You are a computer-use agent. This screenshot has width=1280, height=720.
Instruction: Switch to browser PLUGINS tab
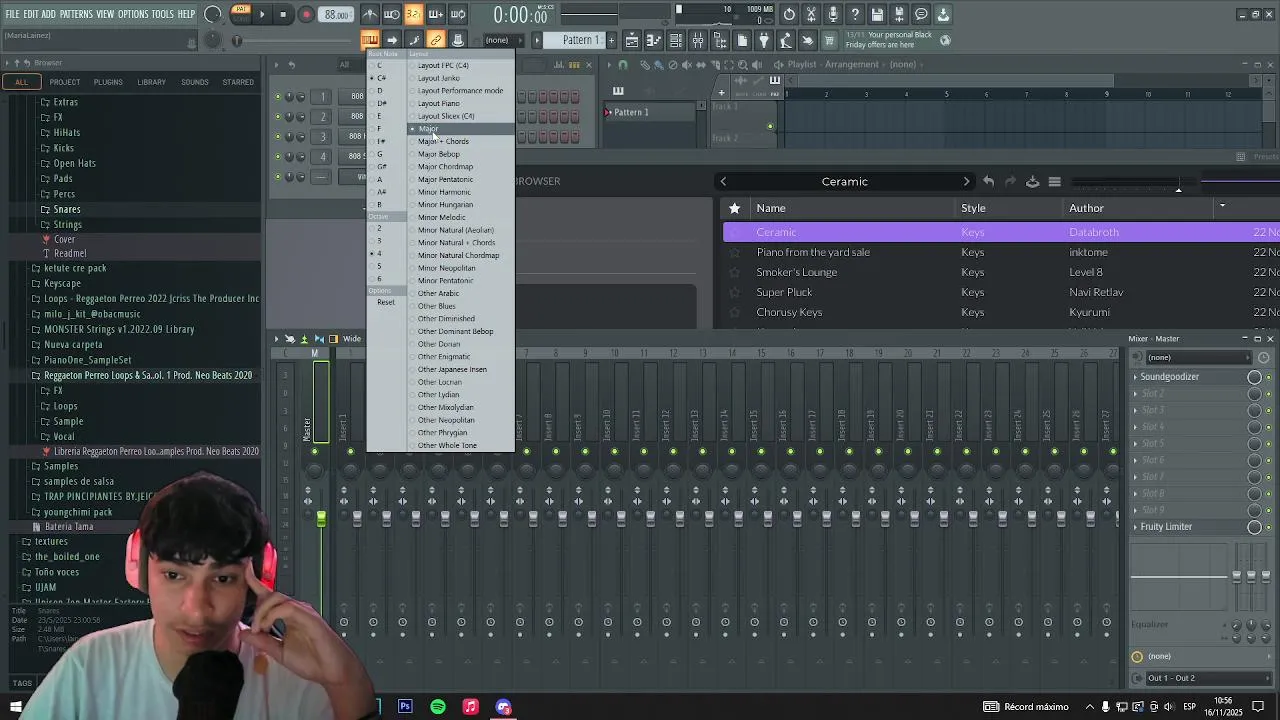tap(108, 82)
